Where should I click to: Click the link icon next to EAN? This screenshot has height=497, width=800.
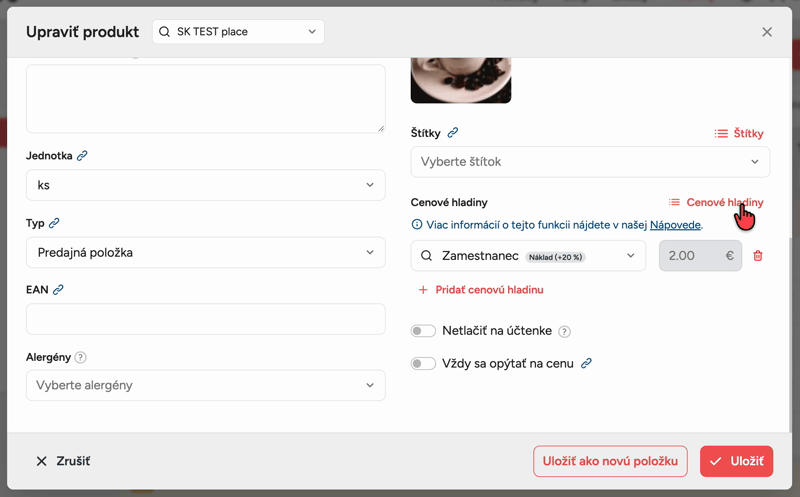coord(58,289)
